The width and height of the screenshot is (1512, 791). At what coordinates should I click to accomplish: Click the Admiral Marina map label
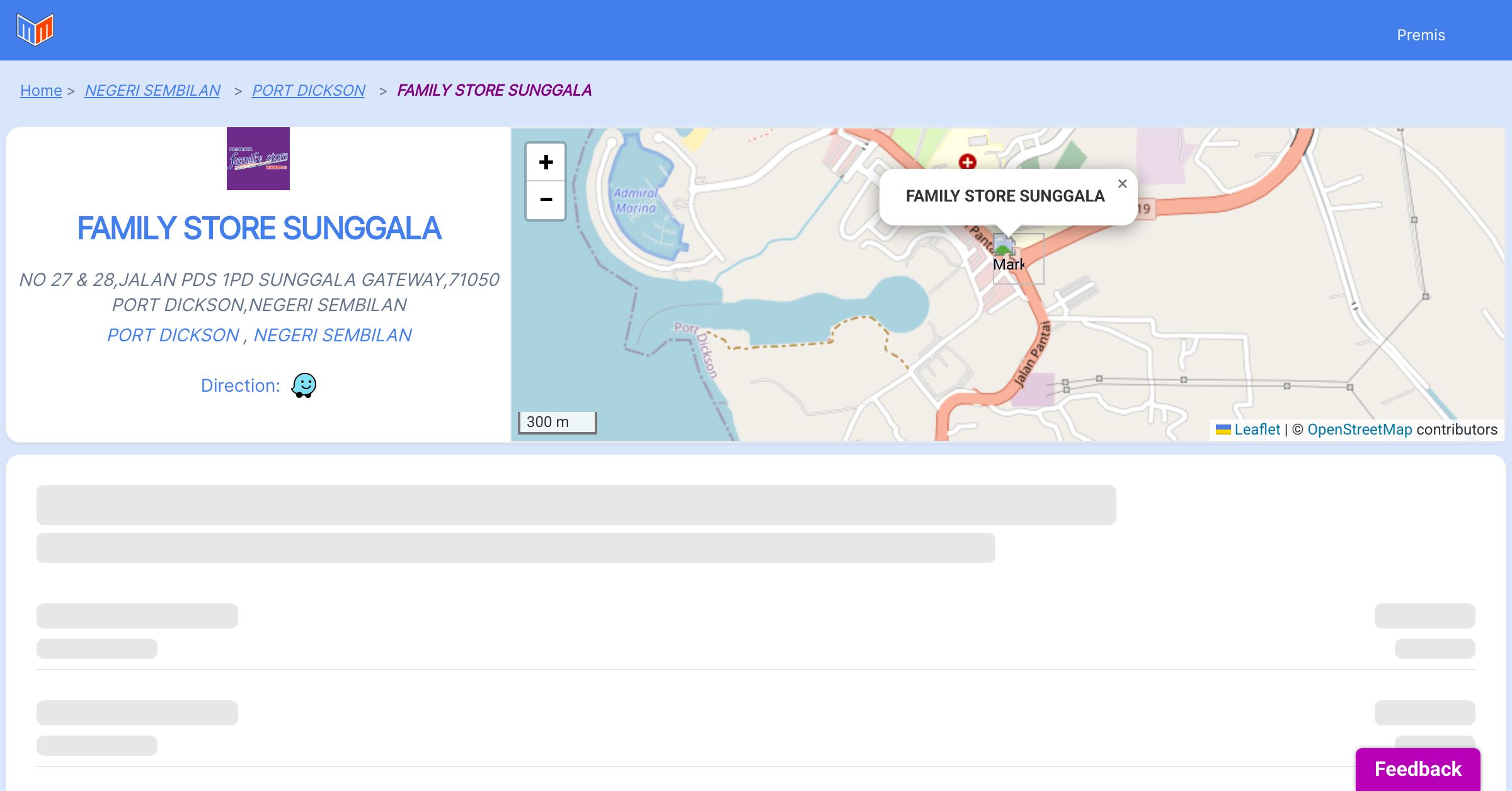click(636, 200)
